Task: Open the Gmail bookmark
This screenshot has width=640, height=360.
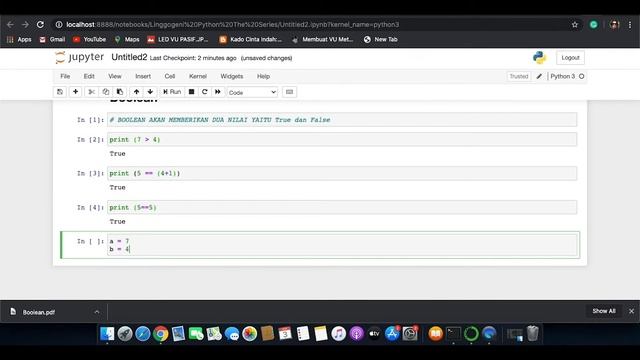Action: (x=52, y=40)
